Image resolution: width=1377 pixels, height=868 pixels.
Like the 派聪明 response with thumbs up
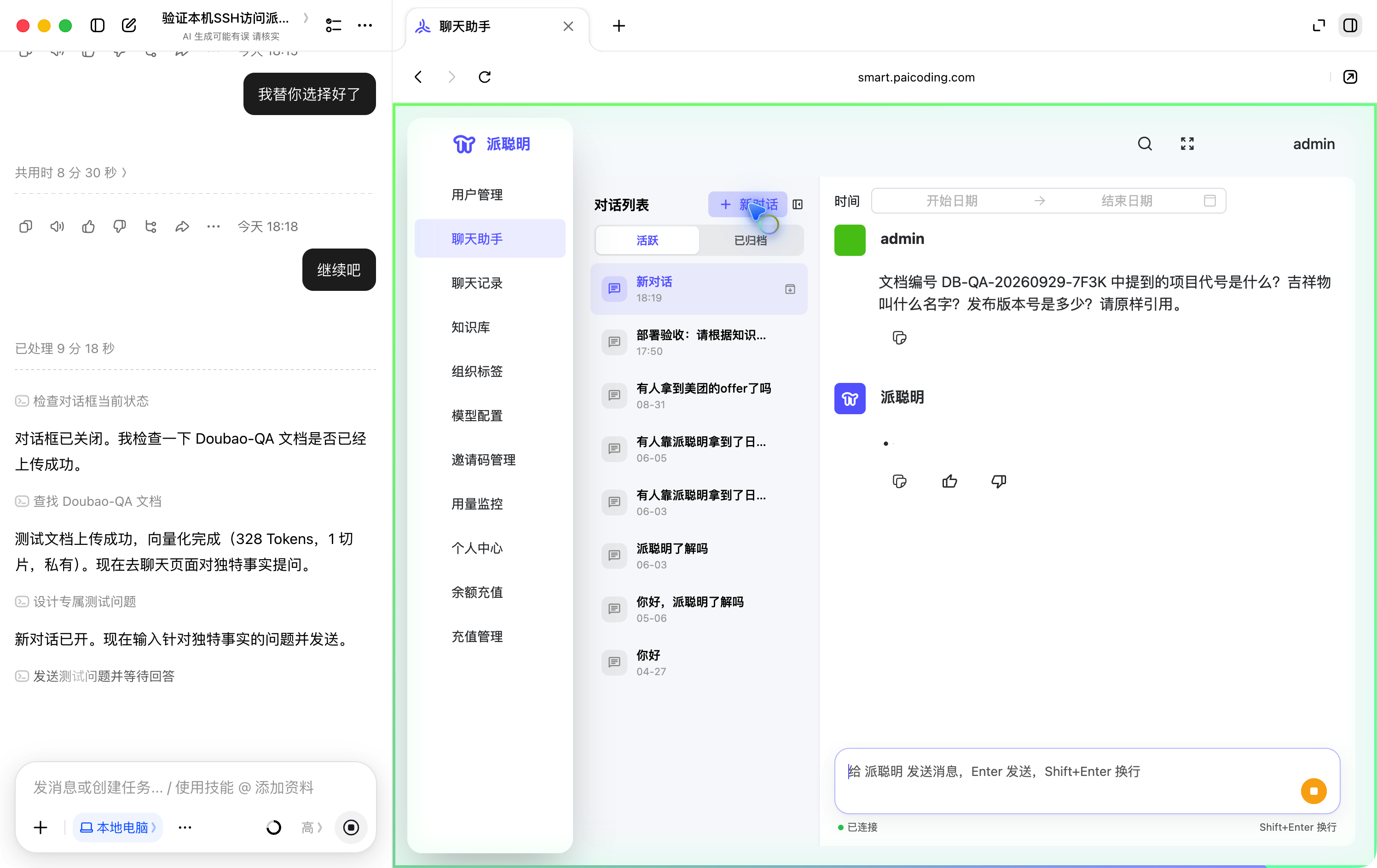point(949,481)
